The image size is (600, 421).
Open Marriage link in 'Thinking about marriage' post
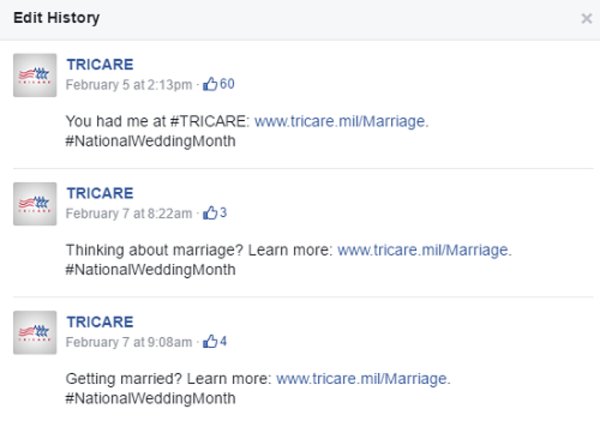pyautogui.click(x=423, y=250)
